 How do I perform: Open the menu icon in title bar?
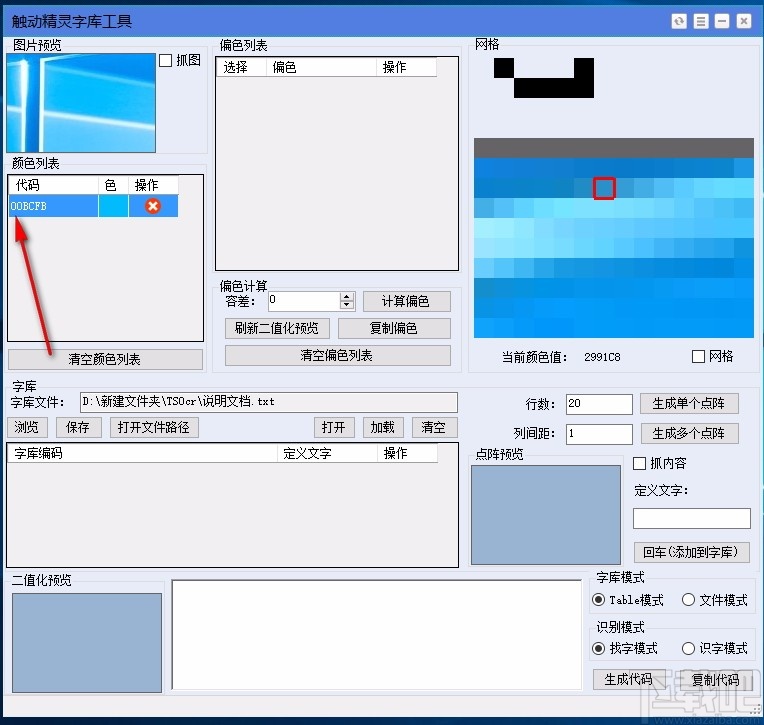[x=701, y=21]
